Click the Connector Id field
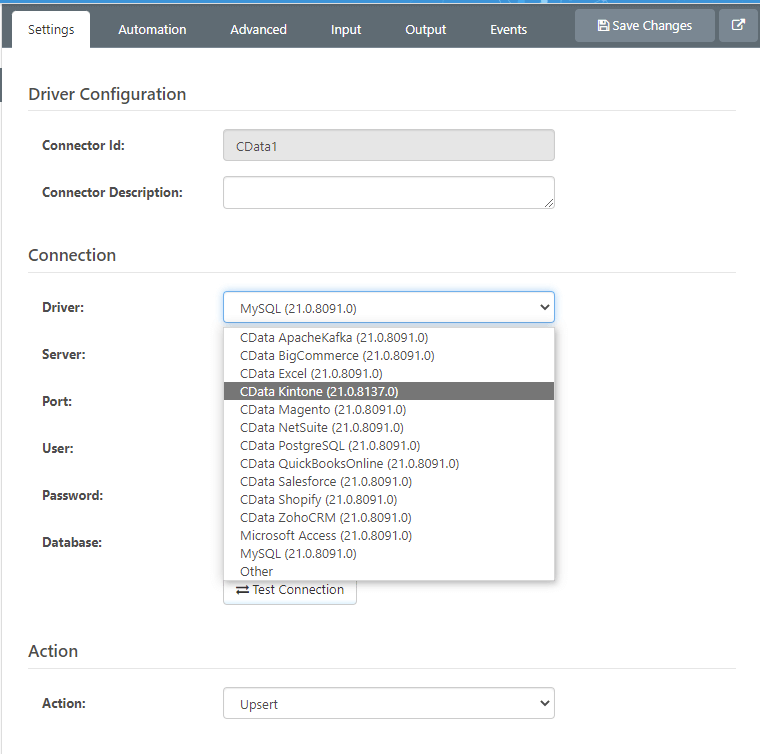 [388, 145]
